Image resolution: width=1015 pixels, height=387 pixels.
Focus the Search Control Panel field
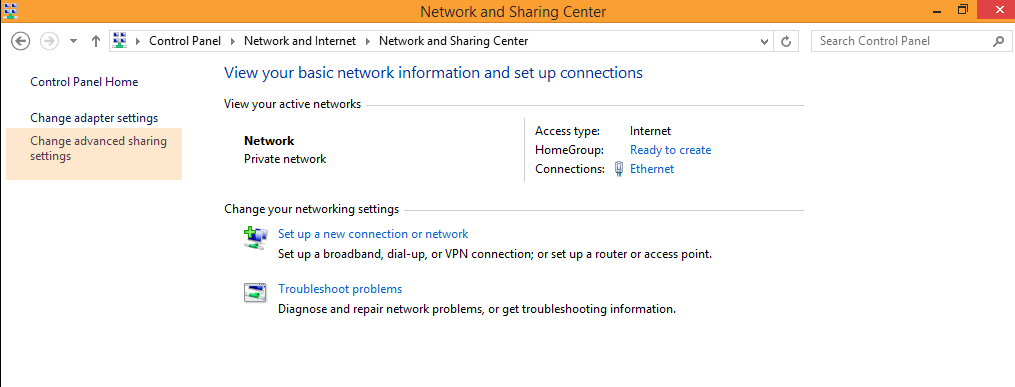[x=903, y=41]
